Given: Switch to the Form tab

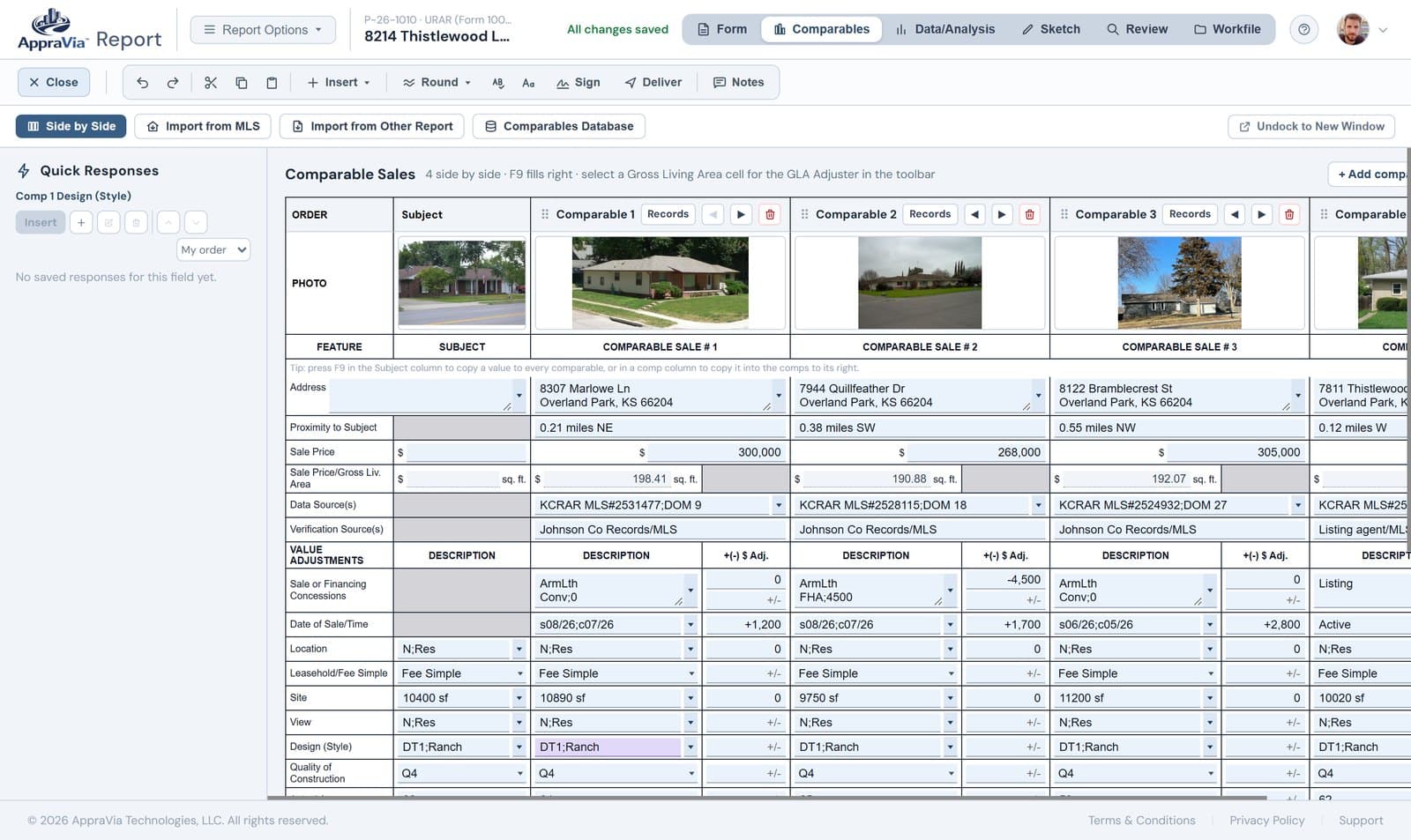Looking at the screenshot, I should click(x=722, y=29).
